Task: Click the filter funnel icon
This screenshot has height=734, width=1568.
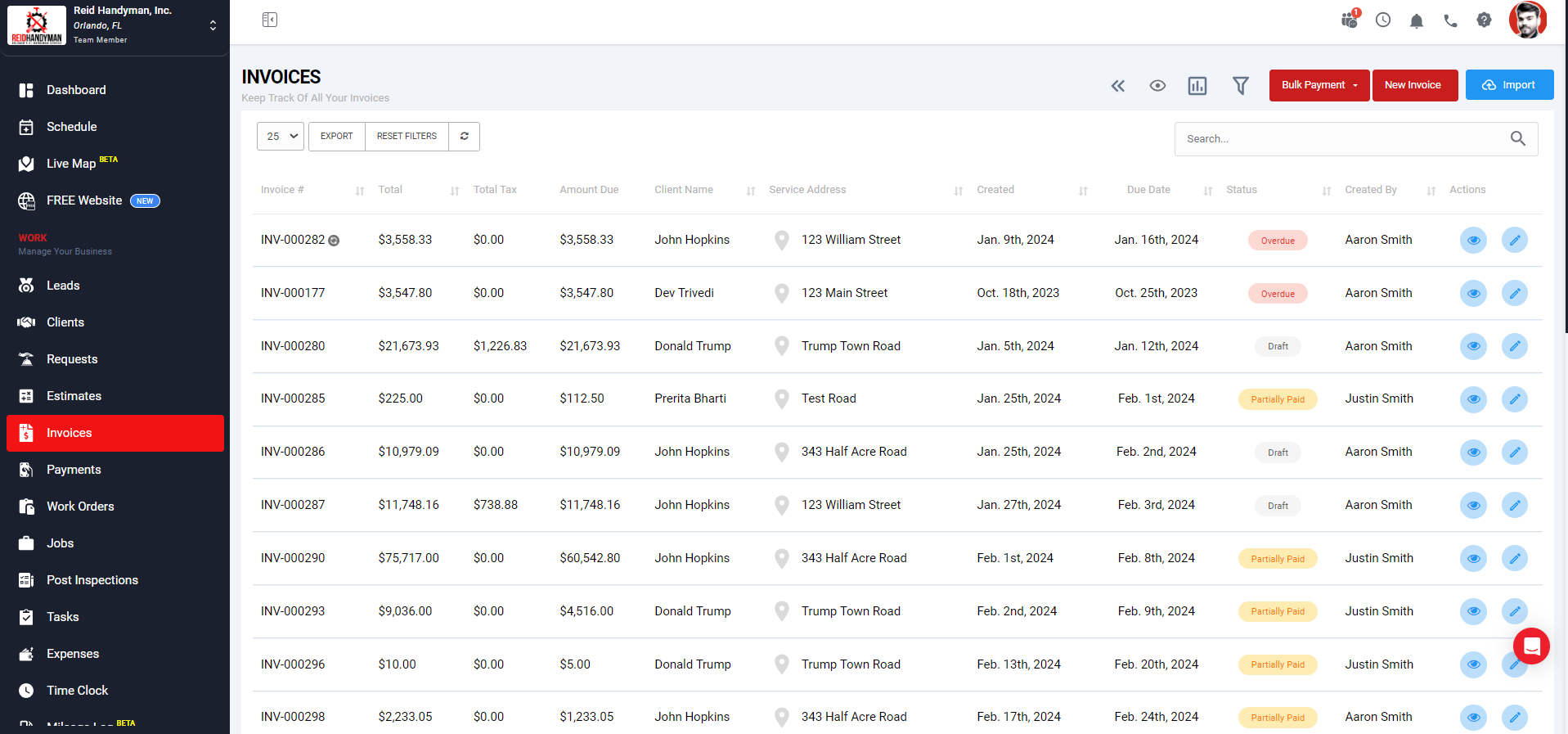Action: (1240, 86)
